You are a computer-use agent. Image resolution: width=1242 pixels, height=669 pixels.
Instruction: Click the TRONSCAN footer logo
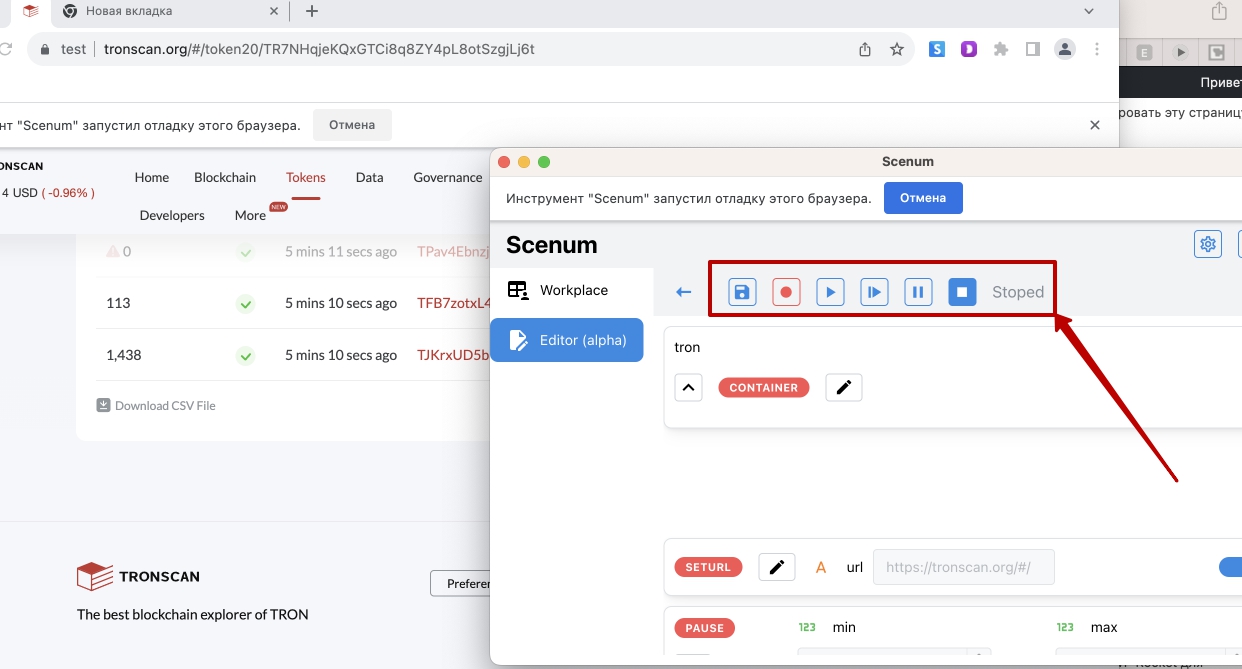(138, 576)
